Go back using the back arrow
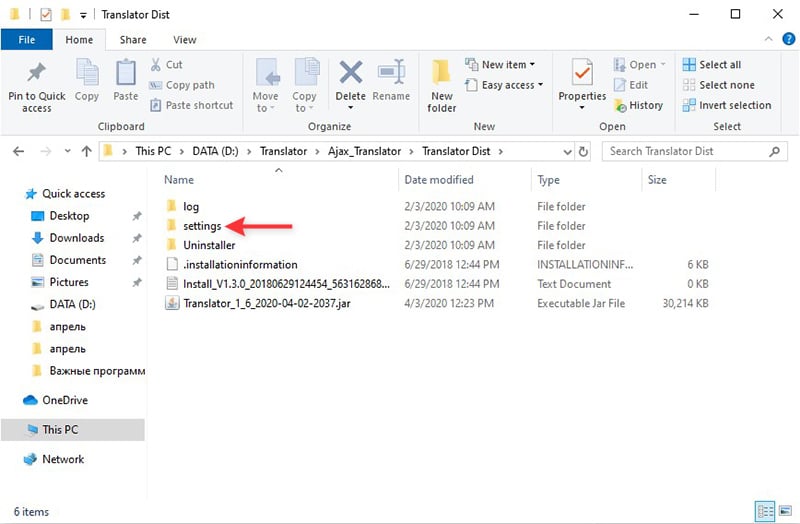This screenshot has height=524, width=800. pyautogui.click(x=18, y=152)
